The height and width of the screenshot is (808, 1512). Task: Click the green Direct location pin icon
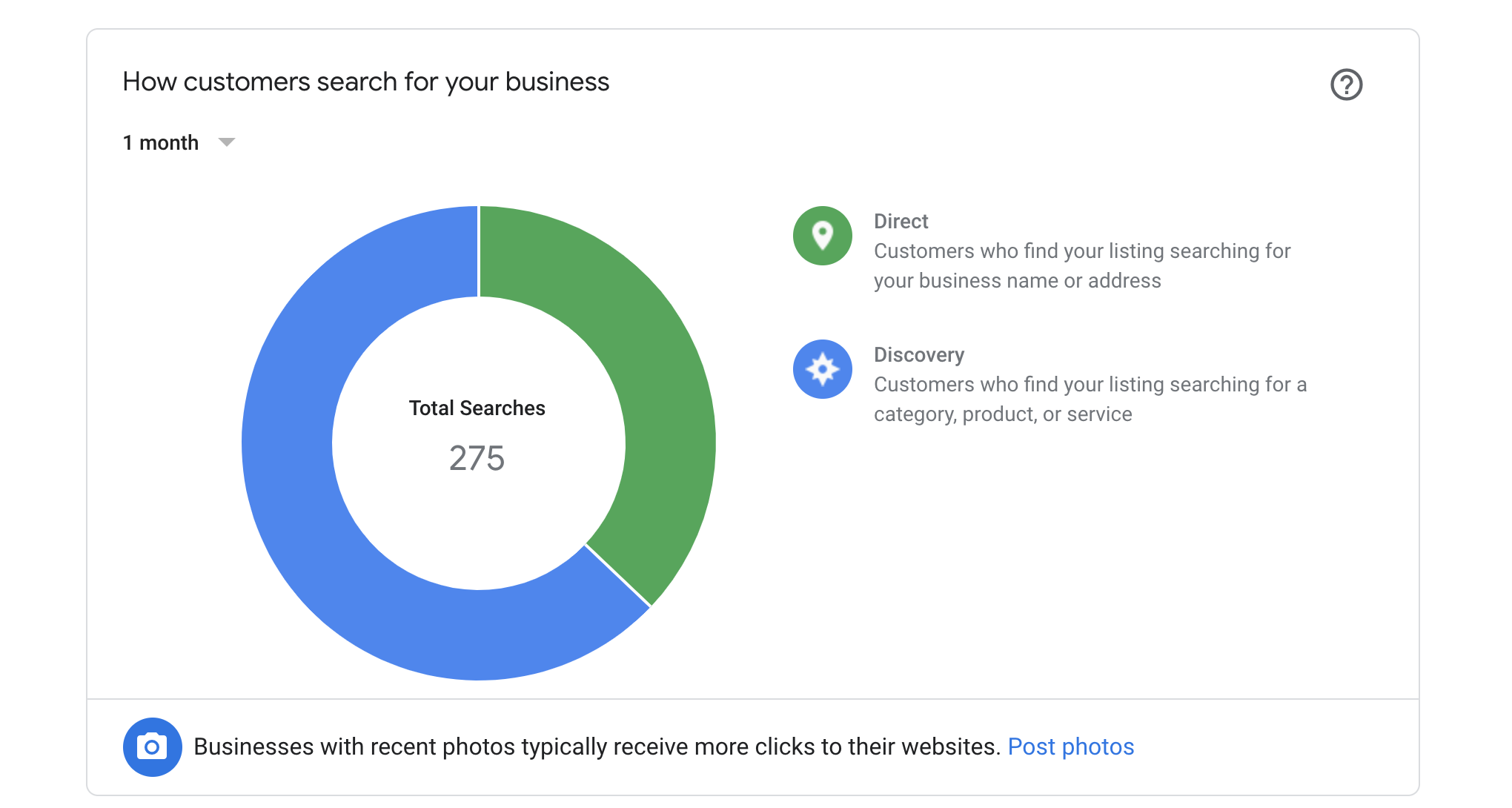tap(822, 236)
